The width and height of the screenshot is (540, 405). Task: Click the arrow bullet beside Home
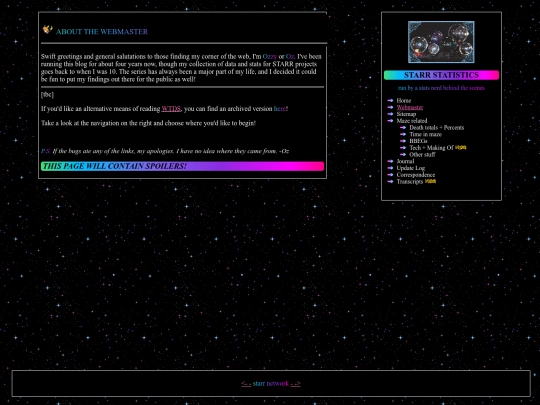point(390,101)
